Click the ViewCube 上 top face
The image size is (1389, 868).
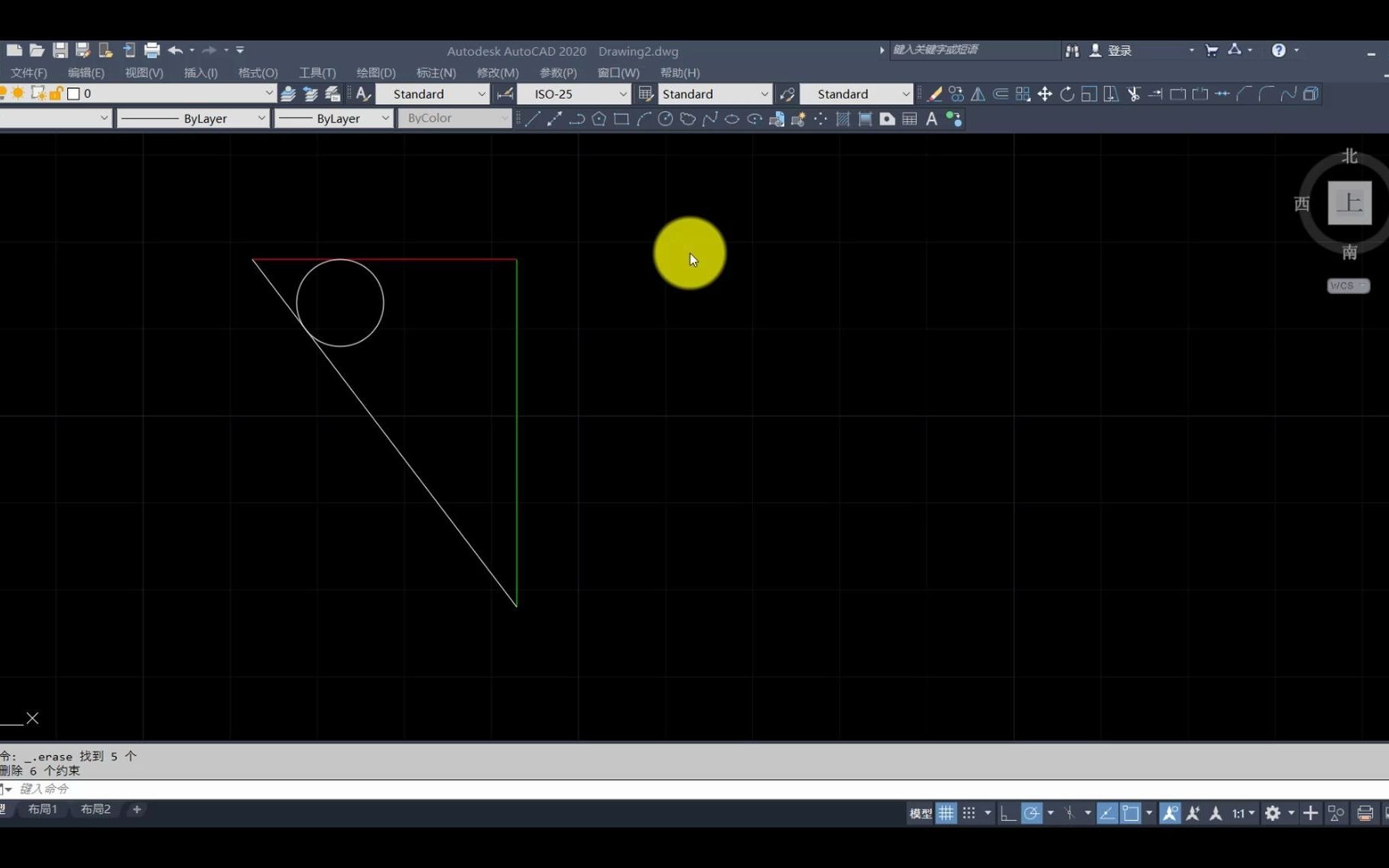pos(1349,203)
